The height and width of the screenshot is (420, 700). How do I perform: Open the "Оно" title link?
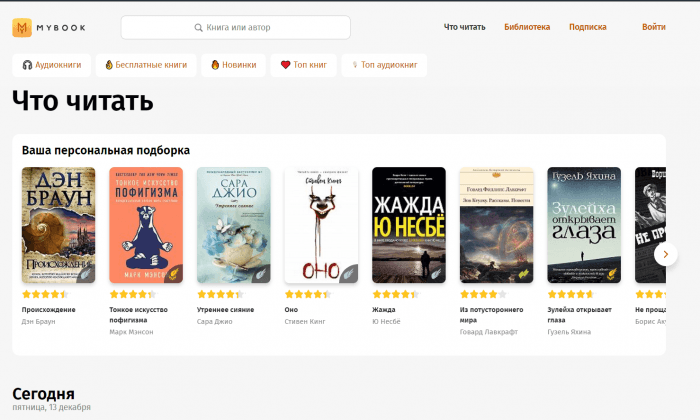pyautogui.click(x=291, y=310)
